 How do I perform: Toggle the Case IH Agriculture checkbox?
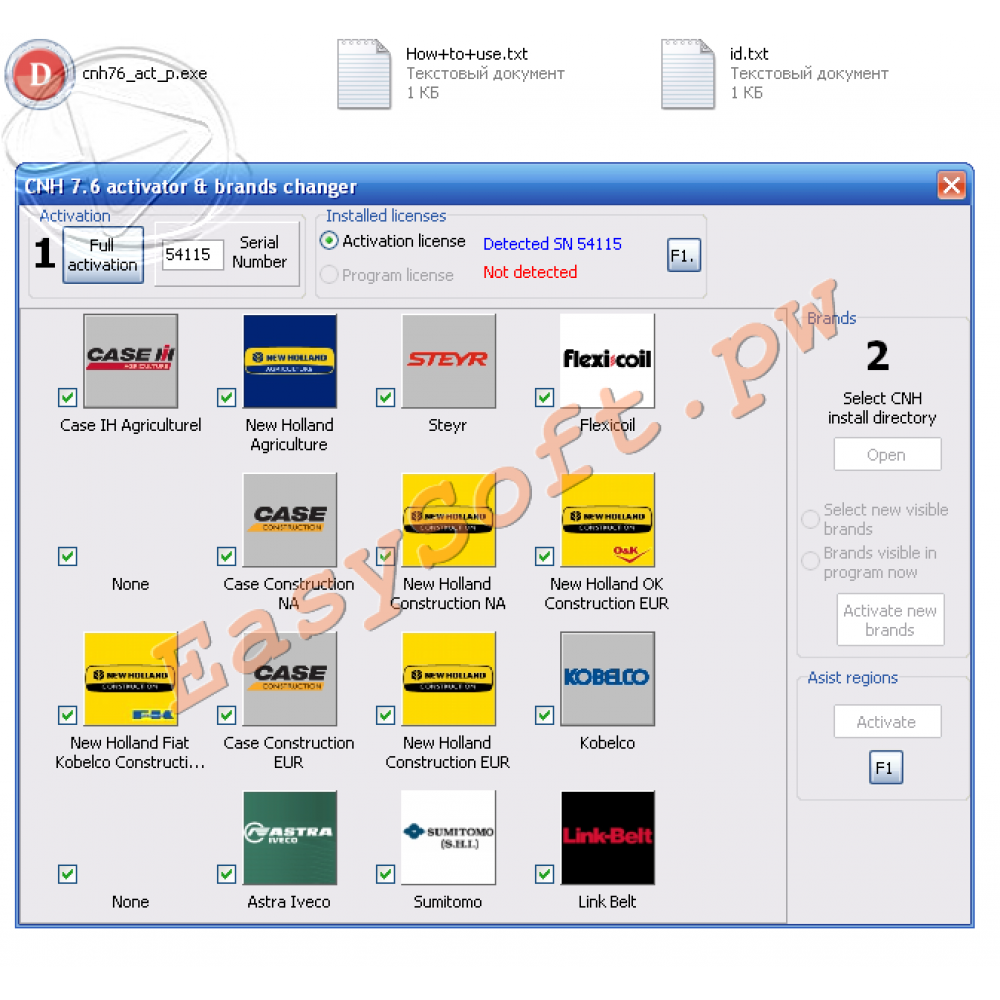[x=68, y=397]
